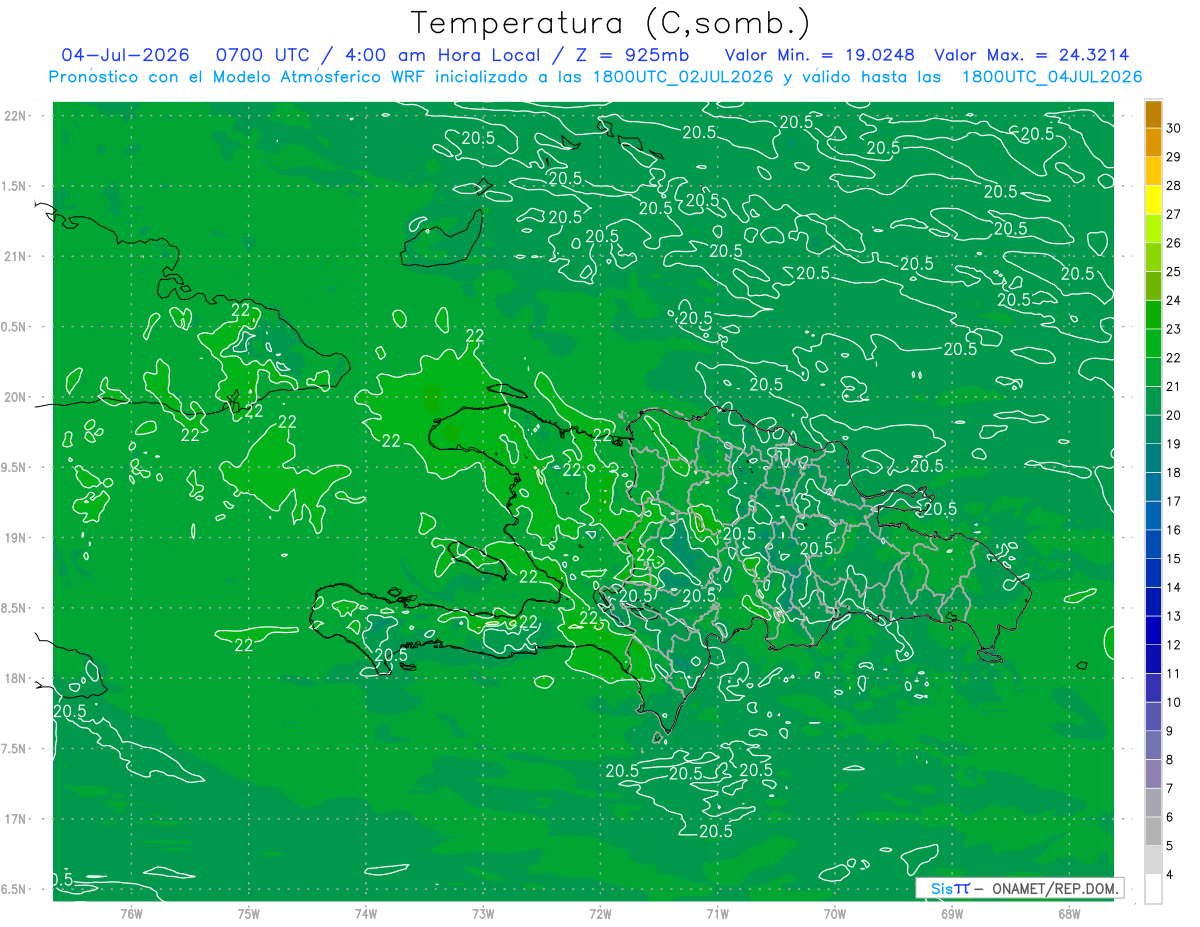Screen dimensions: 1200x927
Task: Click the orange swatch between 29 and 30
Action: pyautogui.click(x=1153, y=142)
